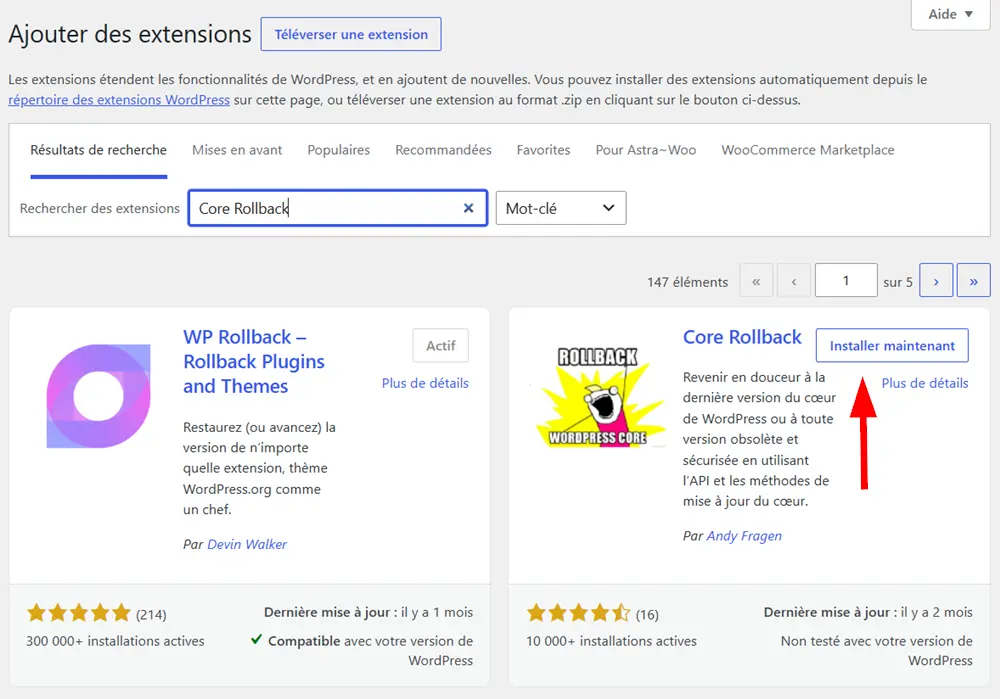Click the Actif button for WP Rollback
1000x699 pixels.
(x=441, y=346)
